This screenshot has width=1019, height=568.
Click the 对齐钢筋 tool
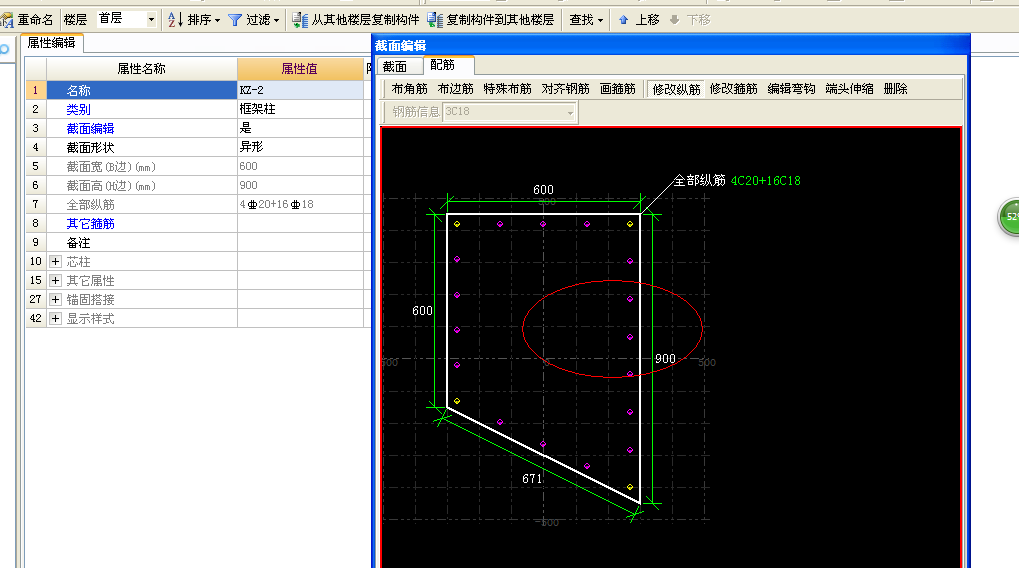[x=565, y=89]
